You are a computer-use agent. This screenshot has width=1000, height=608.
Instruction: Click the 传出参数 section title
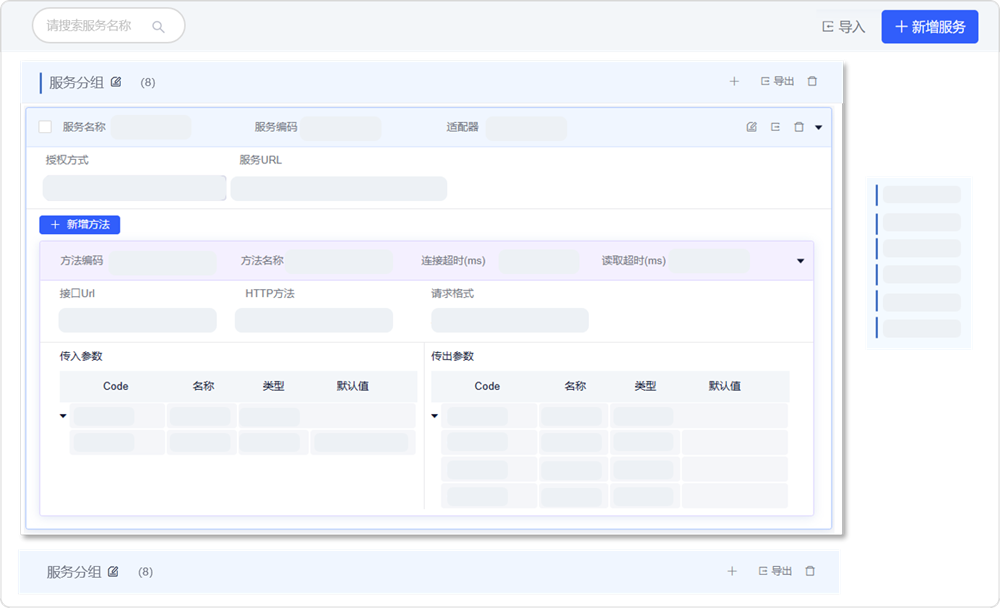452,356
